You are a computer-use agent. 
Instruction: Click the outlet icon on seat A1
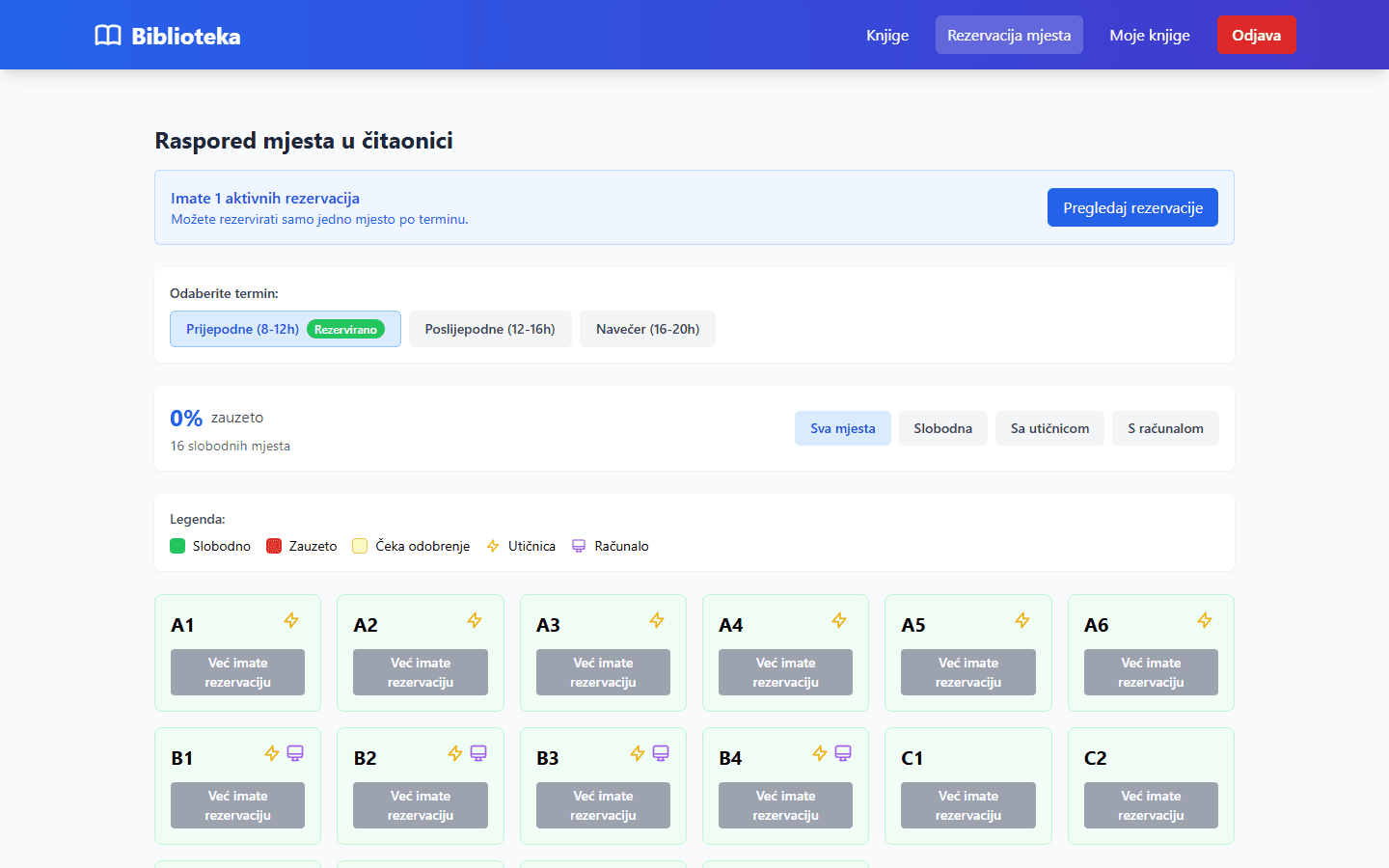[291, 620]
